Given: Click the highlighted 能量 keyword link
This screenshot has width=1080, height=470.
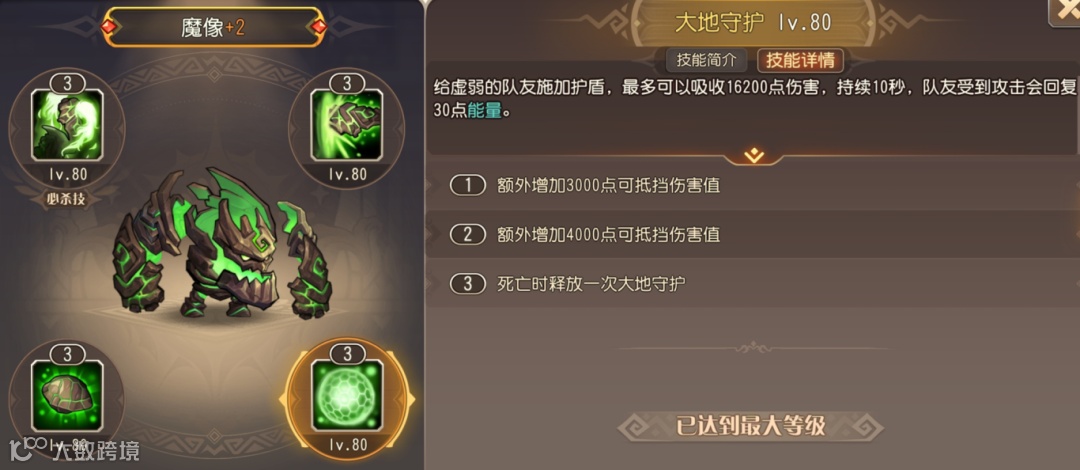Looking at the screenshot, I should (484, 110).
